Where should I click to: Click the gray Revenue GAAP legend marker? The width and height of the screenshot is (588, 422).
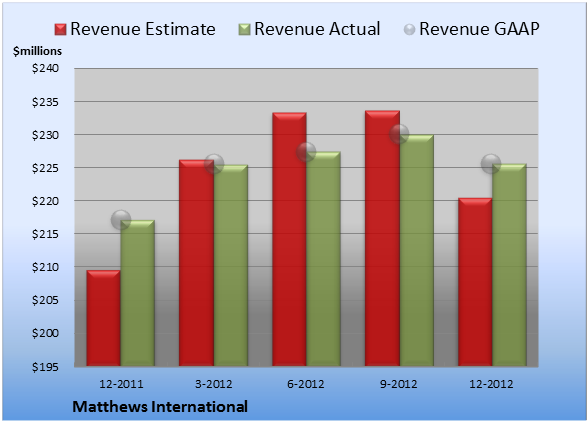coord(409,30)
